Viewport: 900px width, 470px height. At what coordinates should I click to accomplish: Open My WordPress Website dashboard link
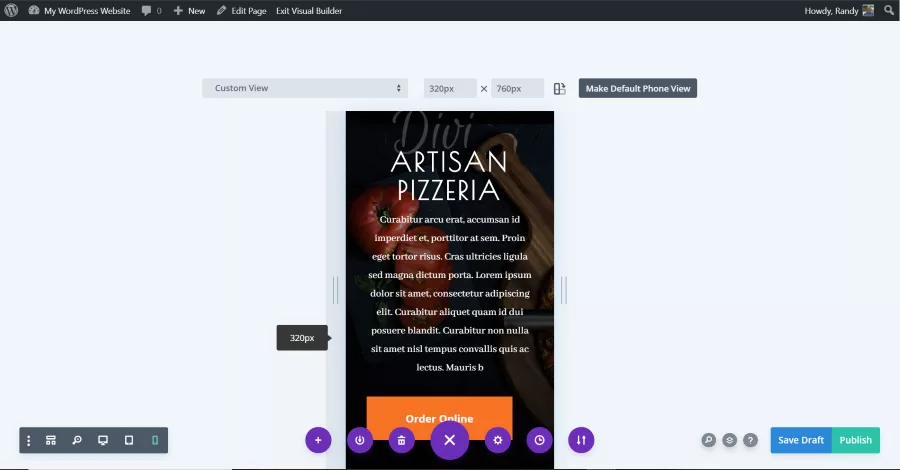tap(80, 10)
